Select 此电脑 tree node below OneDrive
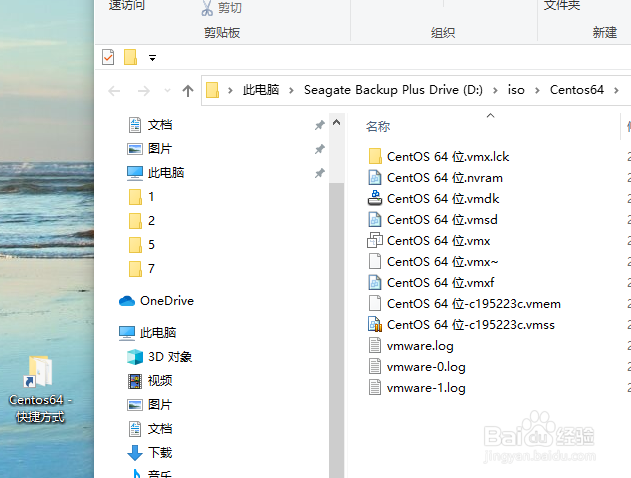The height and width of the screenshot is (478, 631). pyautogui.click(x=148, y=333)
